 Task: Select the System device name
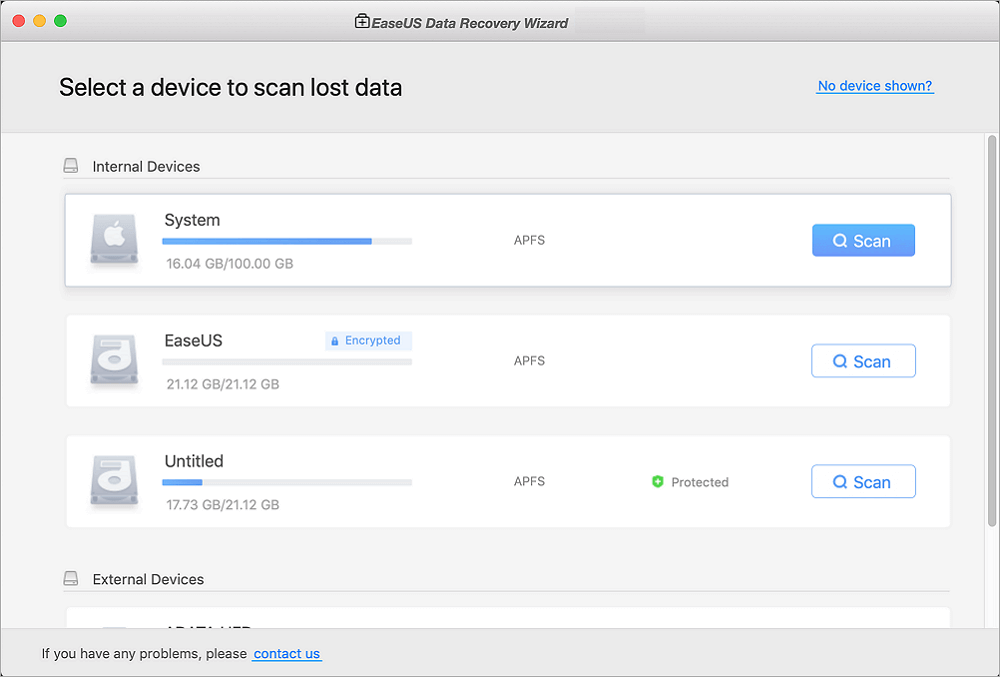192,220
